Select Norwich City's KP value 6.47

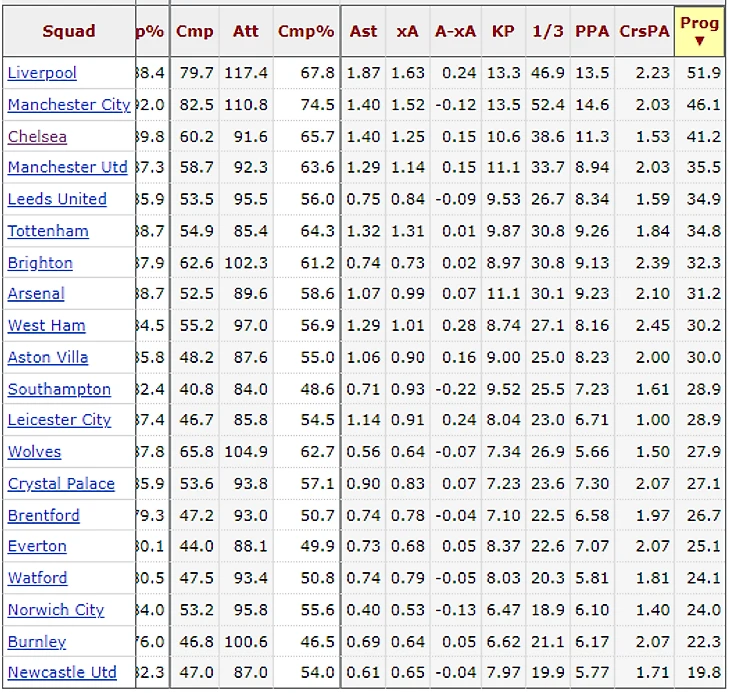tap(503, 610)
